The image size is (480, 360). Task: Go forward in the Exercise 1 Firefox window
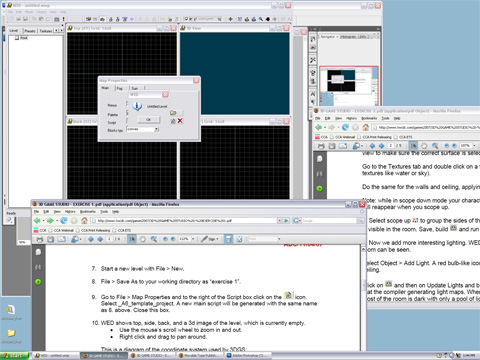[x=50, y=220]
